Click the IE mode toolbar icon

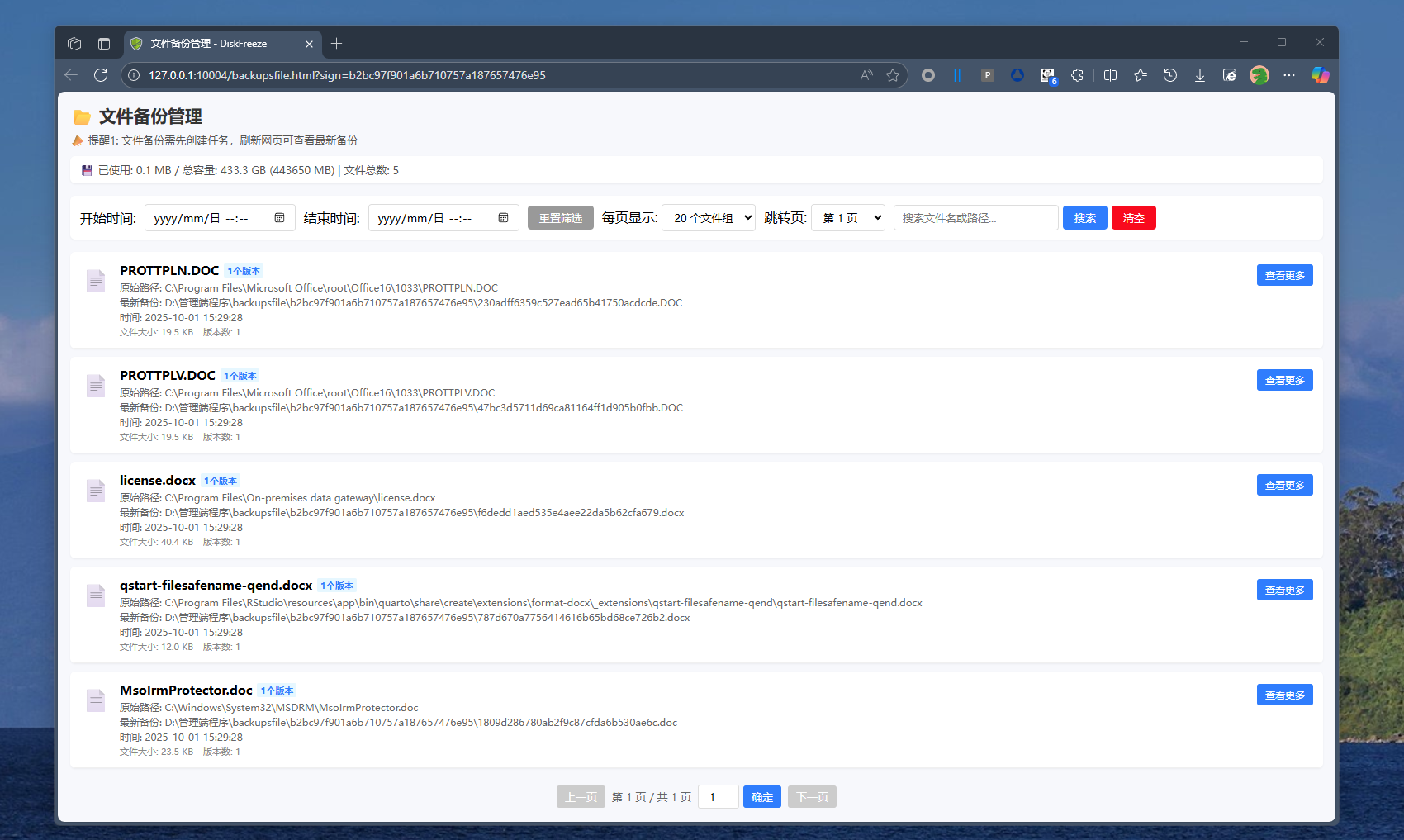[1230, 75]
